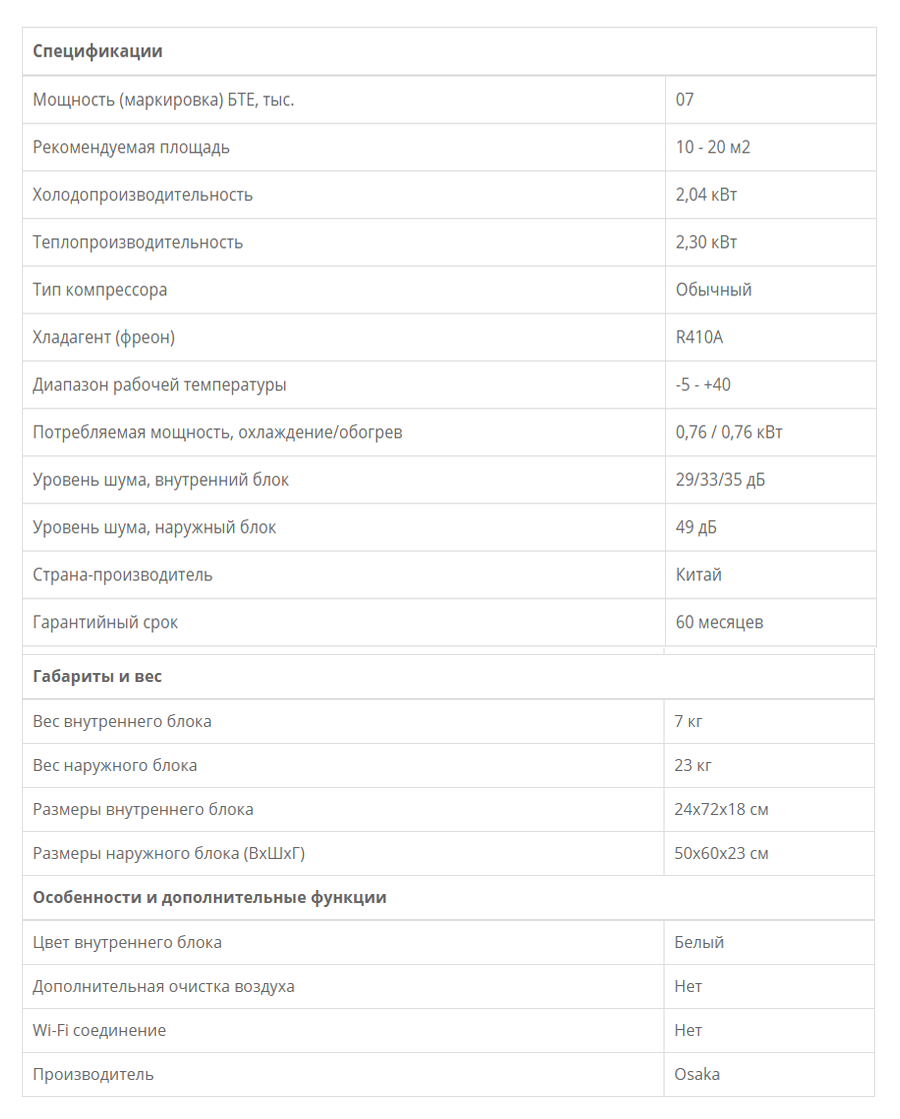
Task: Select the Китай country value
Action: click(x=699, y=575)
